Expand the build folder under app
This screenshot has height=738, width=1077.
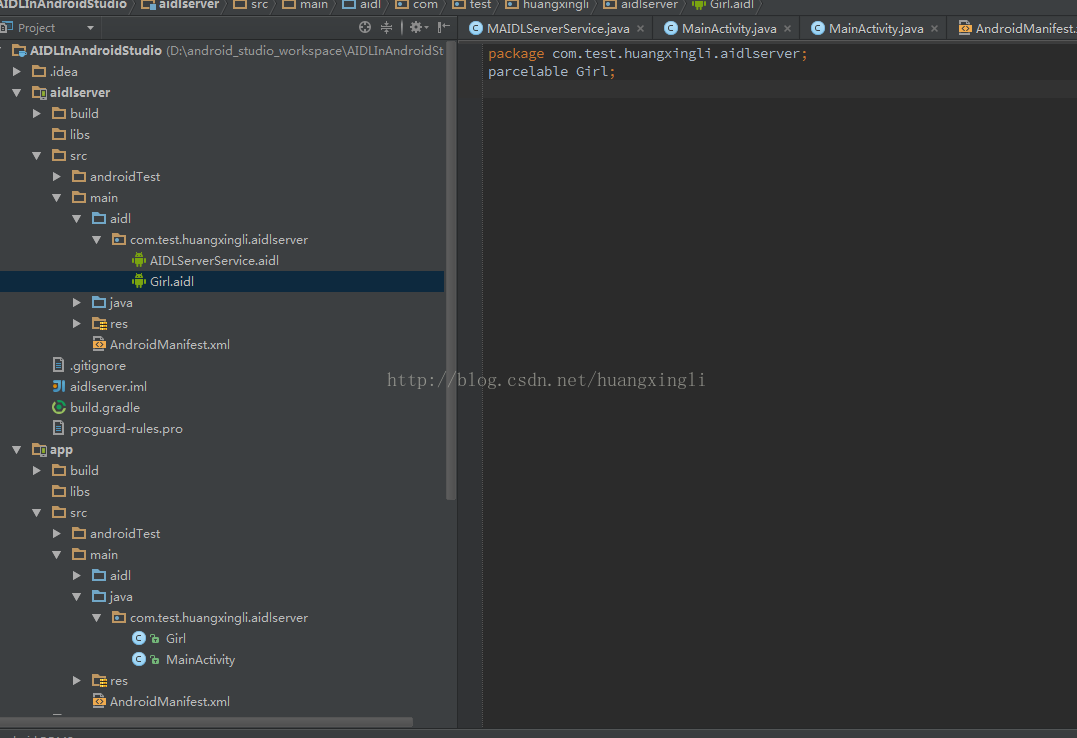coord(37,471)
